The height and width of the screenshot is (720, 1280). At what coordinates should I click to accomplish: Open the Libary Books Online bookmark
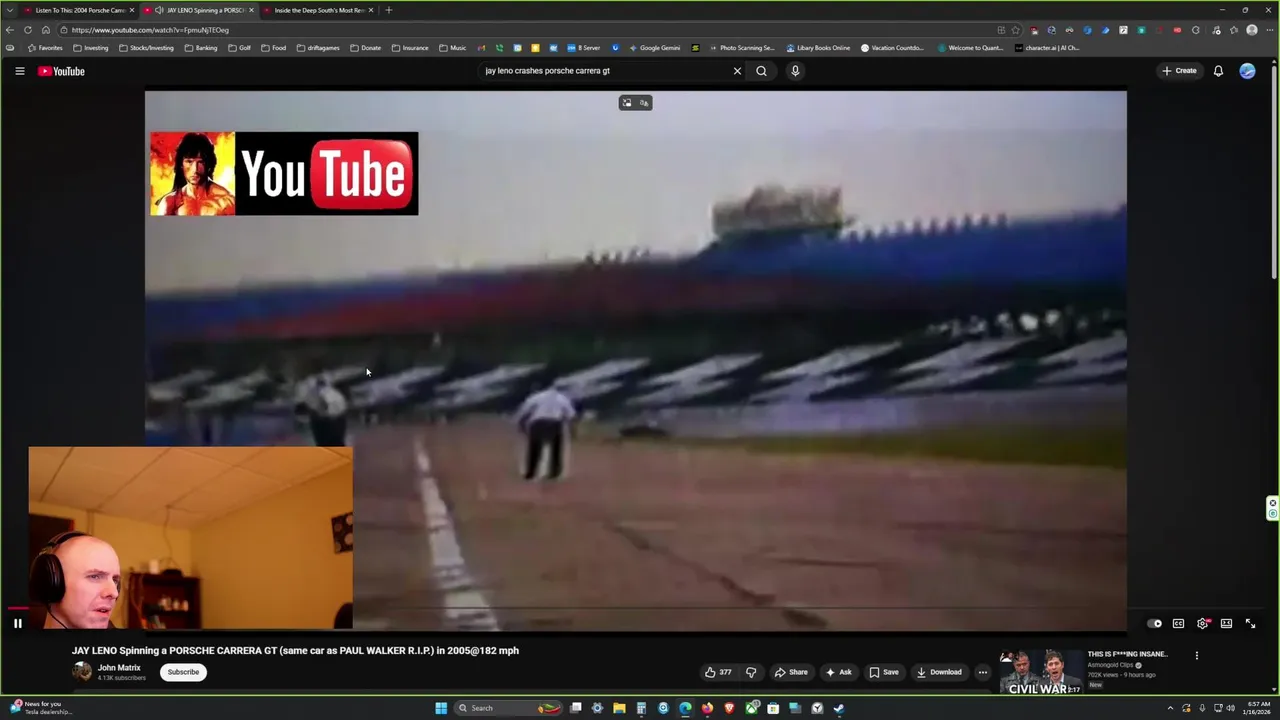click(x=818, y=48)
